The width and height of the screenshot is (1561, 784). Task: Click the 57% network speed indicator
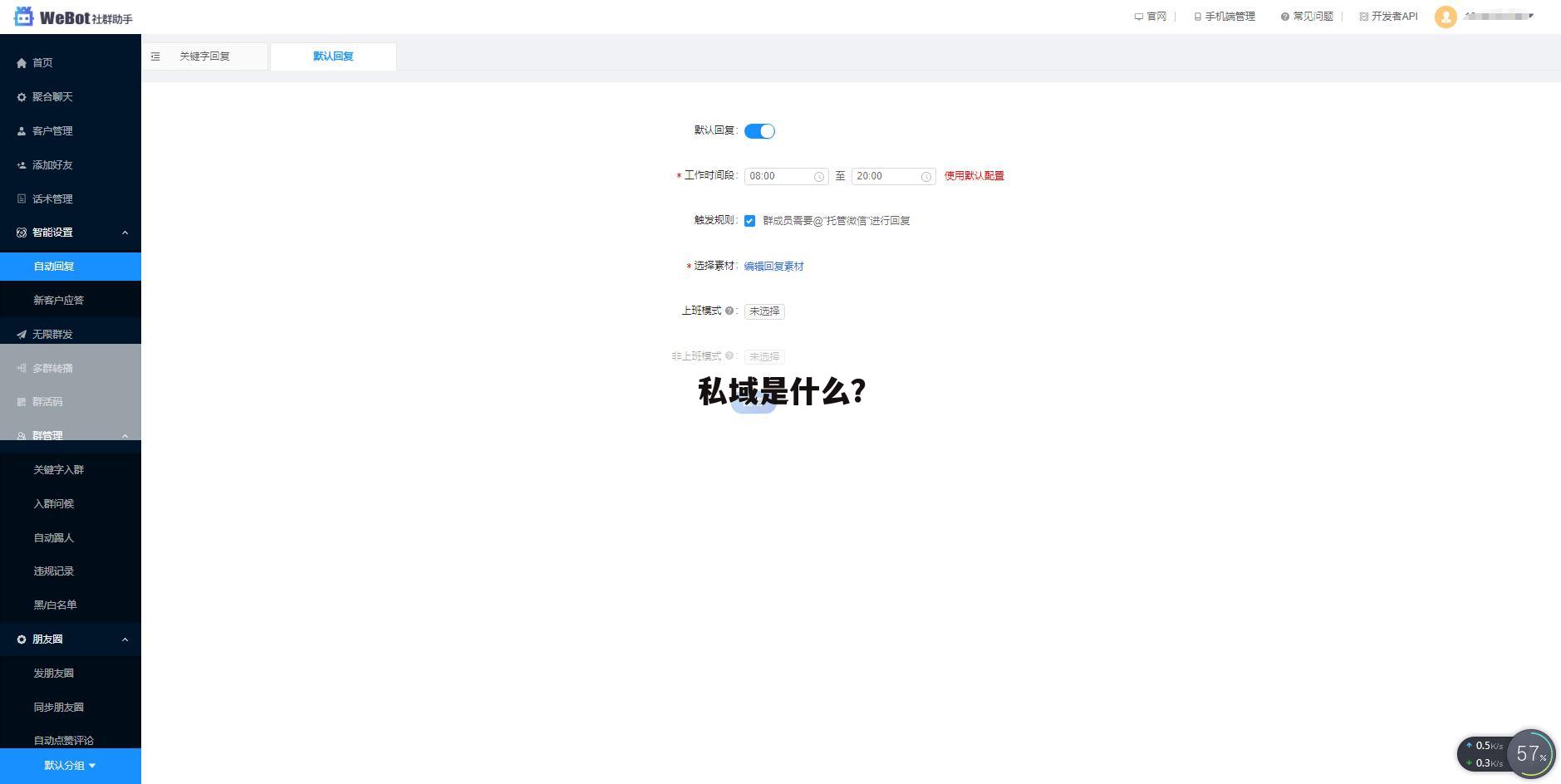coord(1531,753)
